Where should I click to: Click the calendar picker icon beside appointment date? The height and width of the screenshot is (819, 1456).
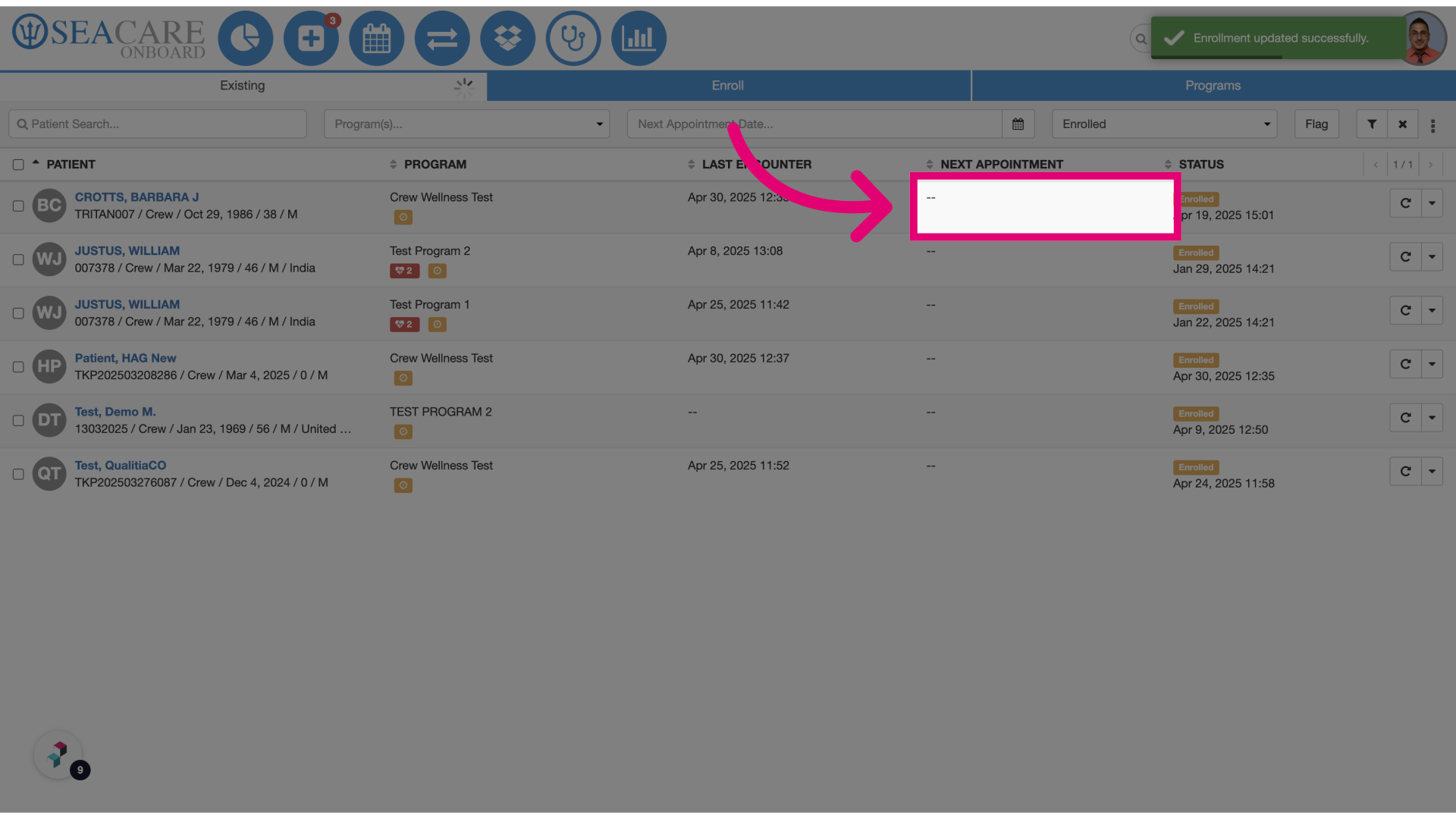1018,124
